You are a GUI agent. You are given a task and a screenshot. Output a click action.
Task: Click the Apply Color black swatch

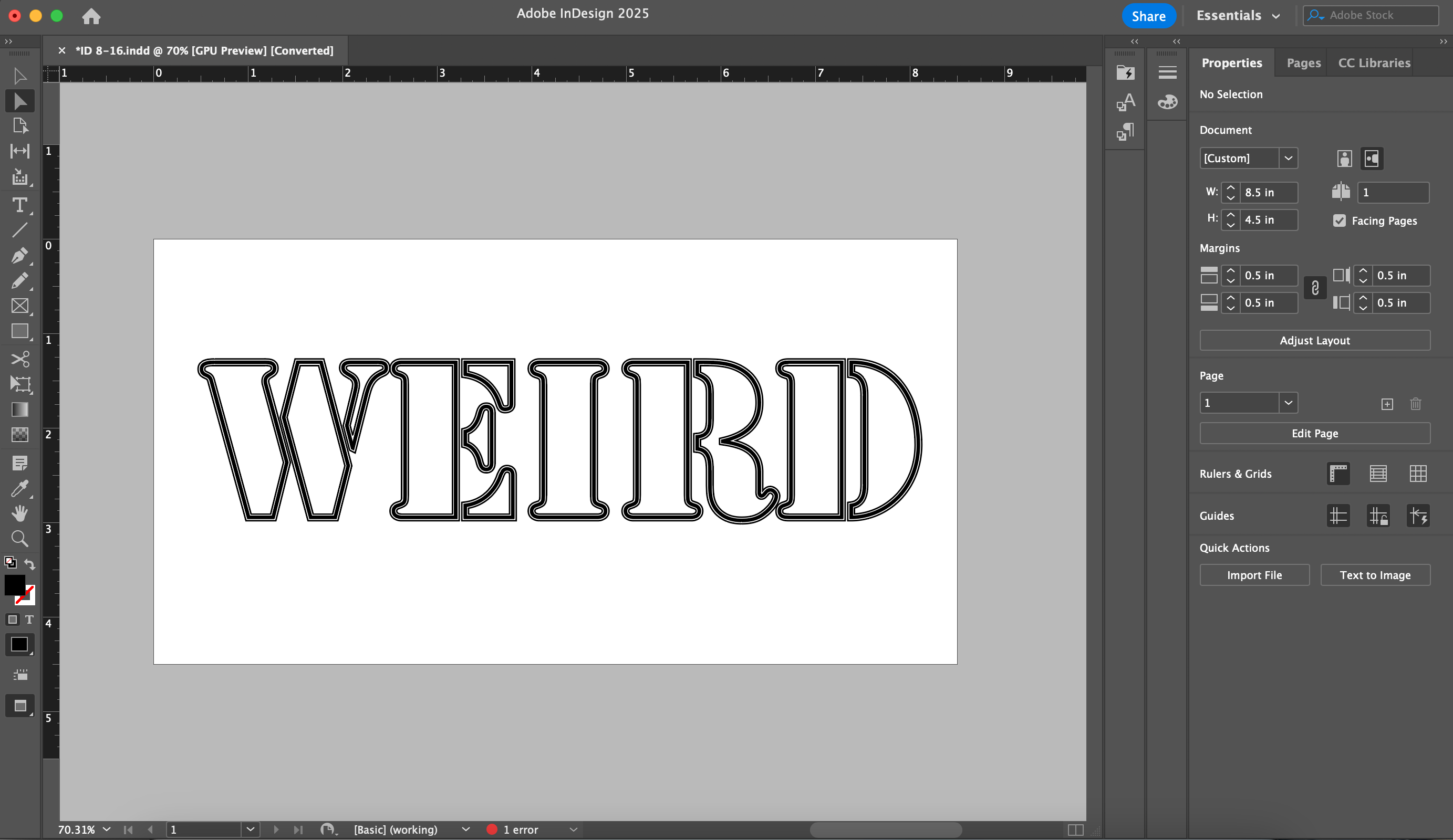(x=19, y=645)
